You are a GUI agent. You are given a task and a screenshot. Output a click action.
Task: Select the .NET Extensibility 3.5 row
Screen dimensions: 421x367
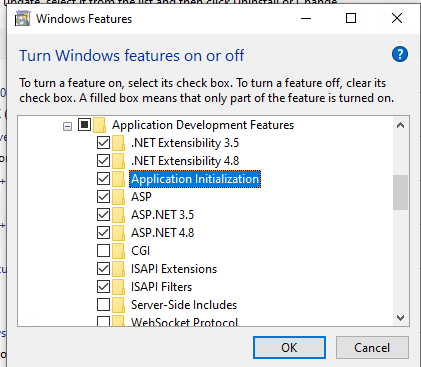pyautogui.click(x=185, y=143)
